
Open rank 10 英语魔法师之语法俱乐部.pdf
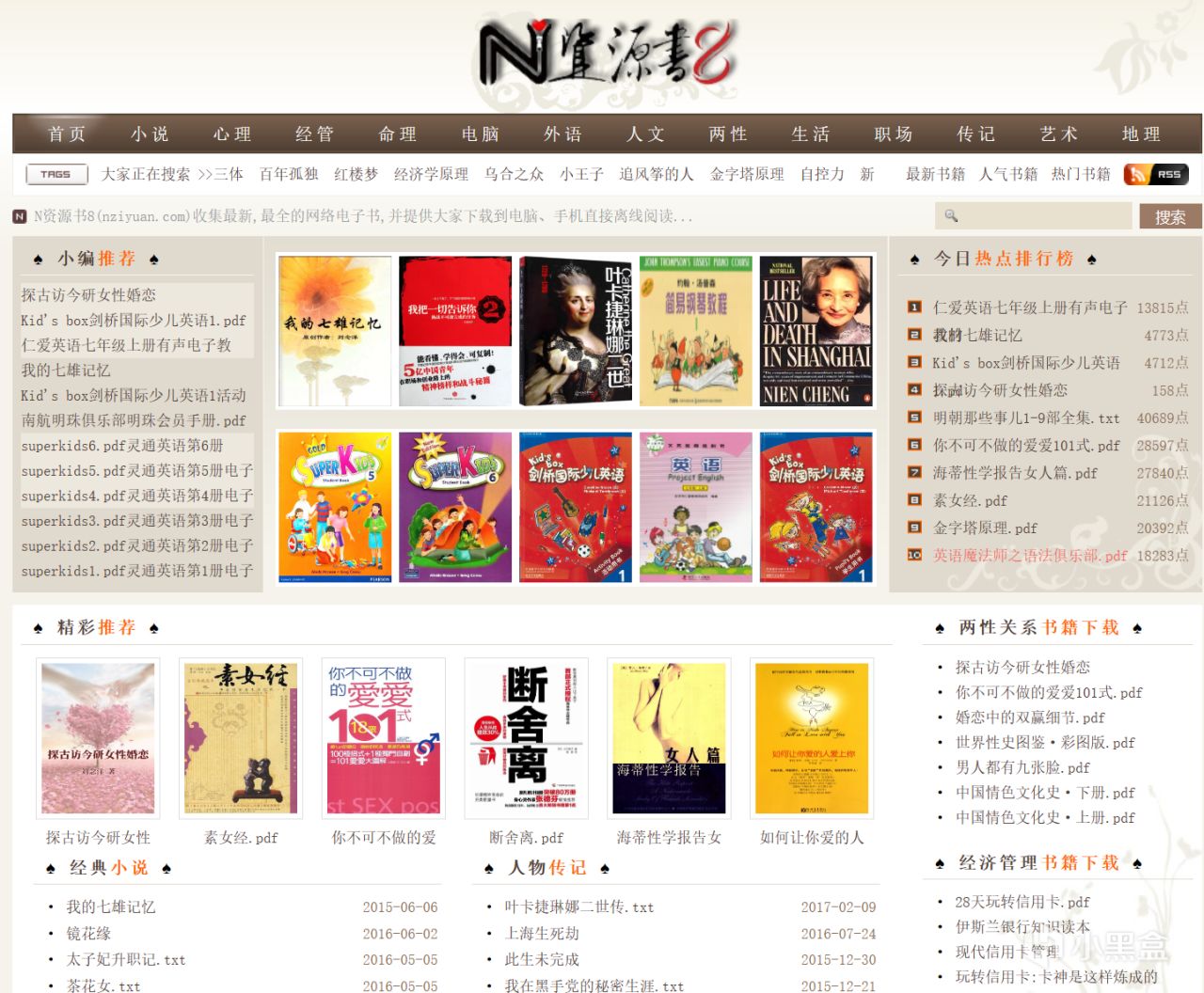[x=1030, y=556]
